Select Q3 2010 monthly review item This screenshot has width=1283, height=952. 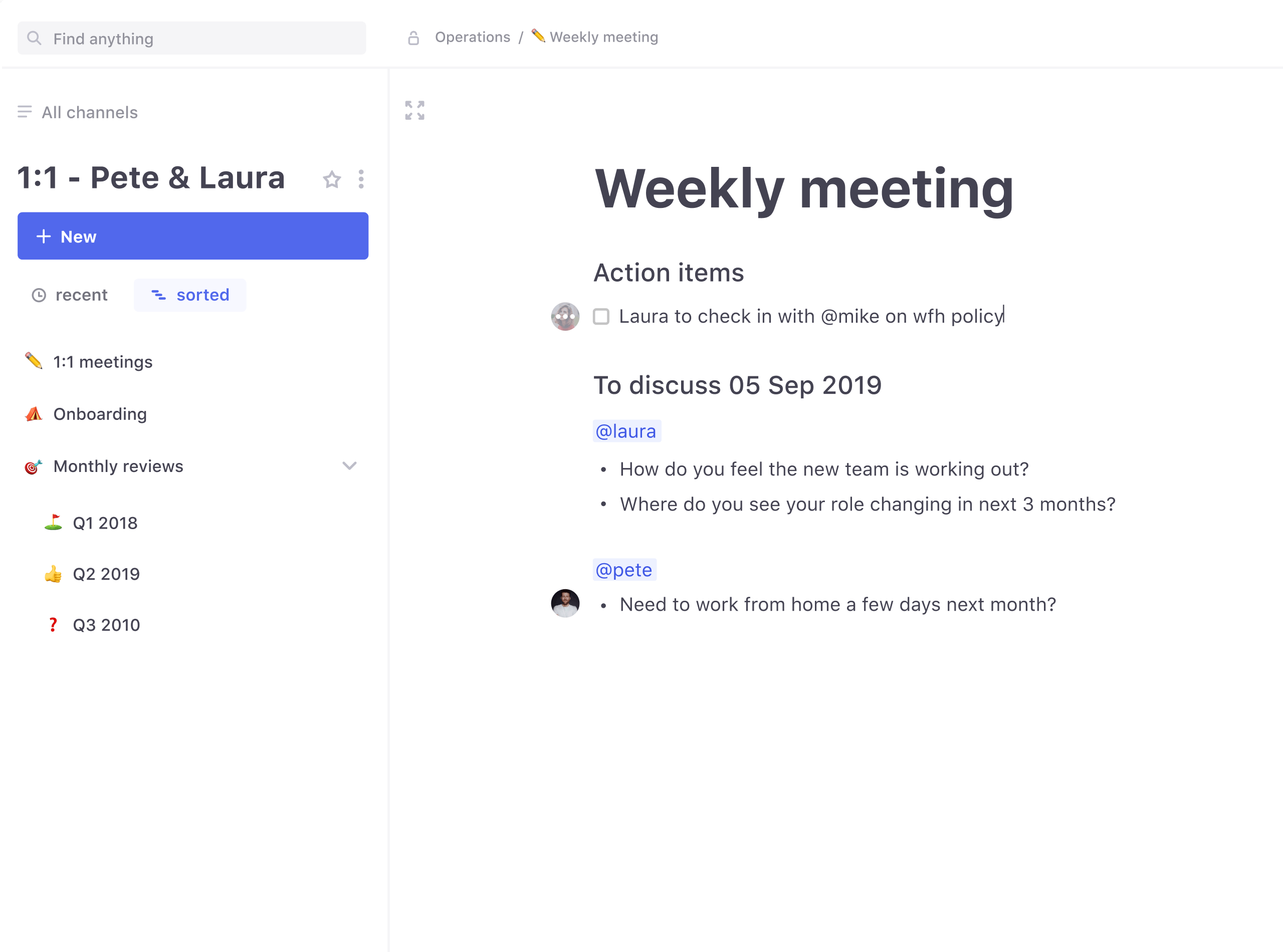(105, 625)
